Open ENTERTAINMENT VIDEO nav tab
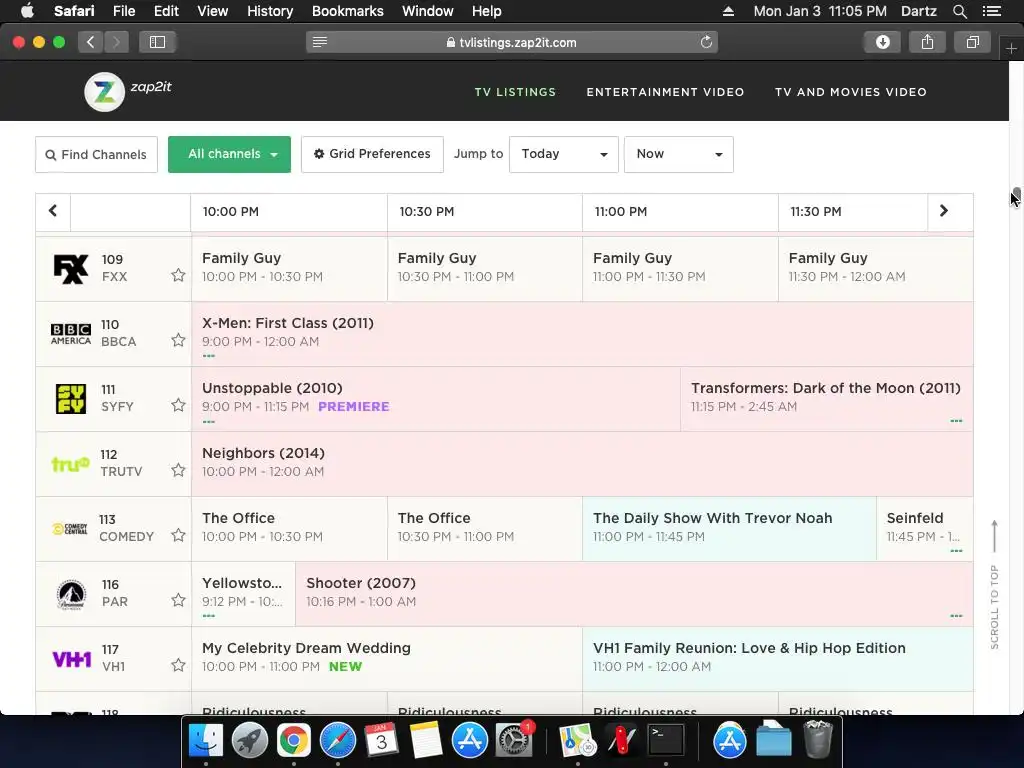 (665, 92)
